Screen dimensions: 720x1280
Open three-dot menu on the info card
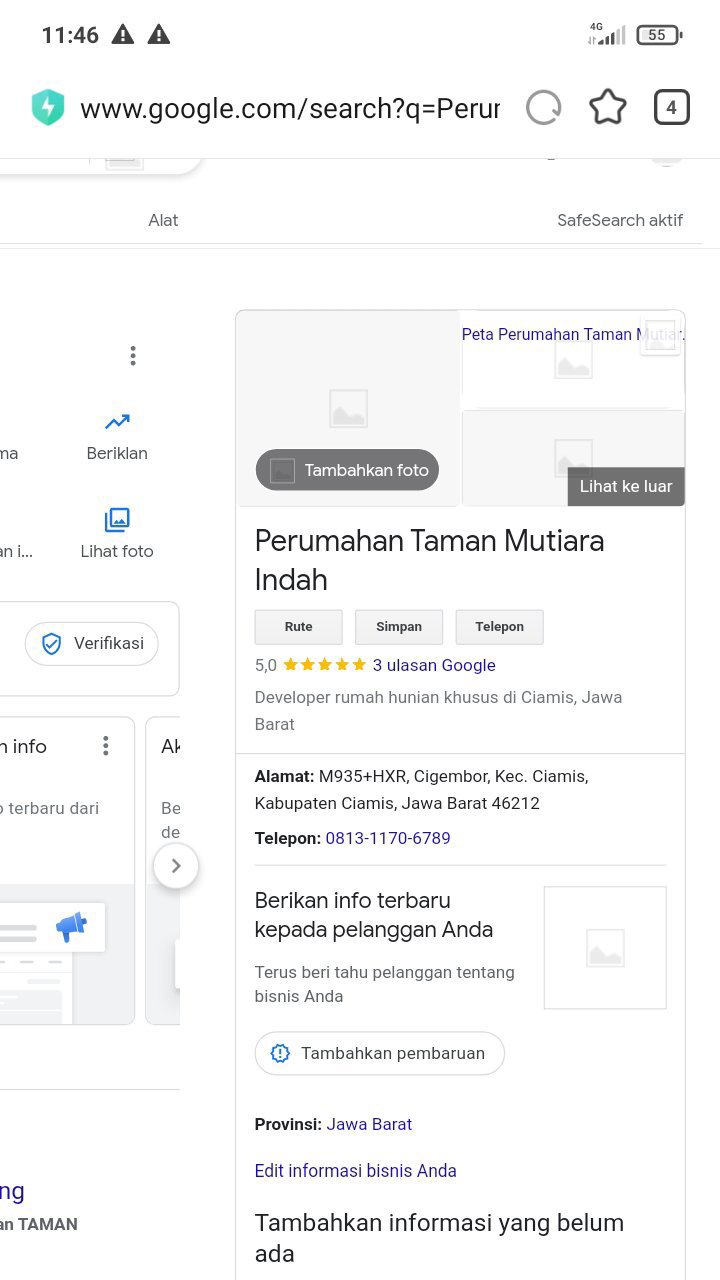[x=105, y=746]
